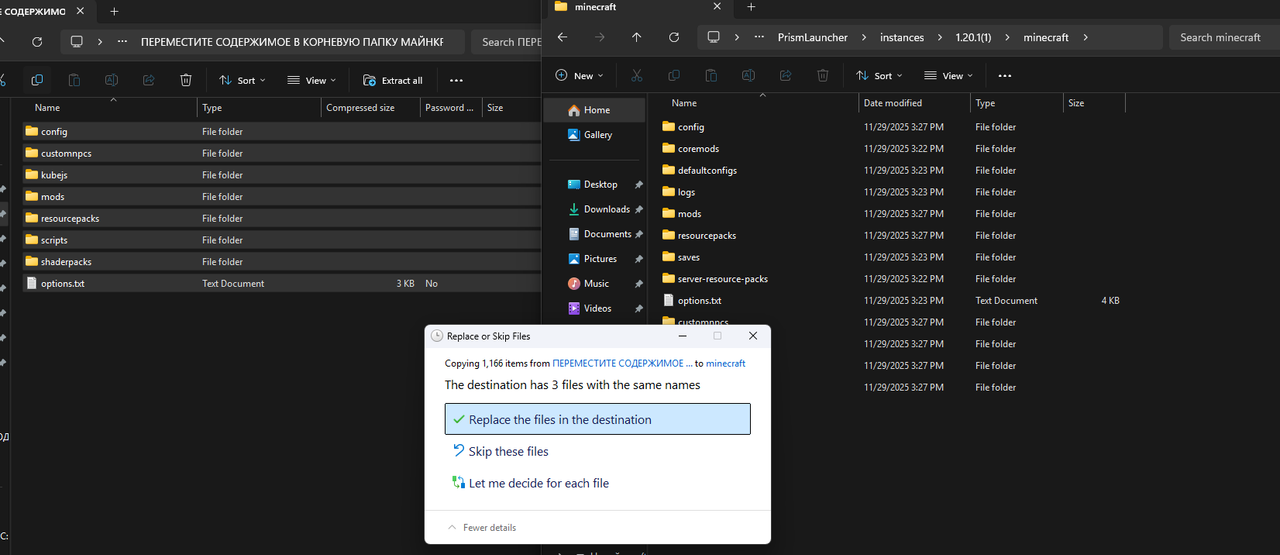The width and height of the screenshot is (1280, 555).
Task: Click the Copy icon in the left archive window toolbar
Action: tap(37, 80)
